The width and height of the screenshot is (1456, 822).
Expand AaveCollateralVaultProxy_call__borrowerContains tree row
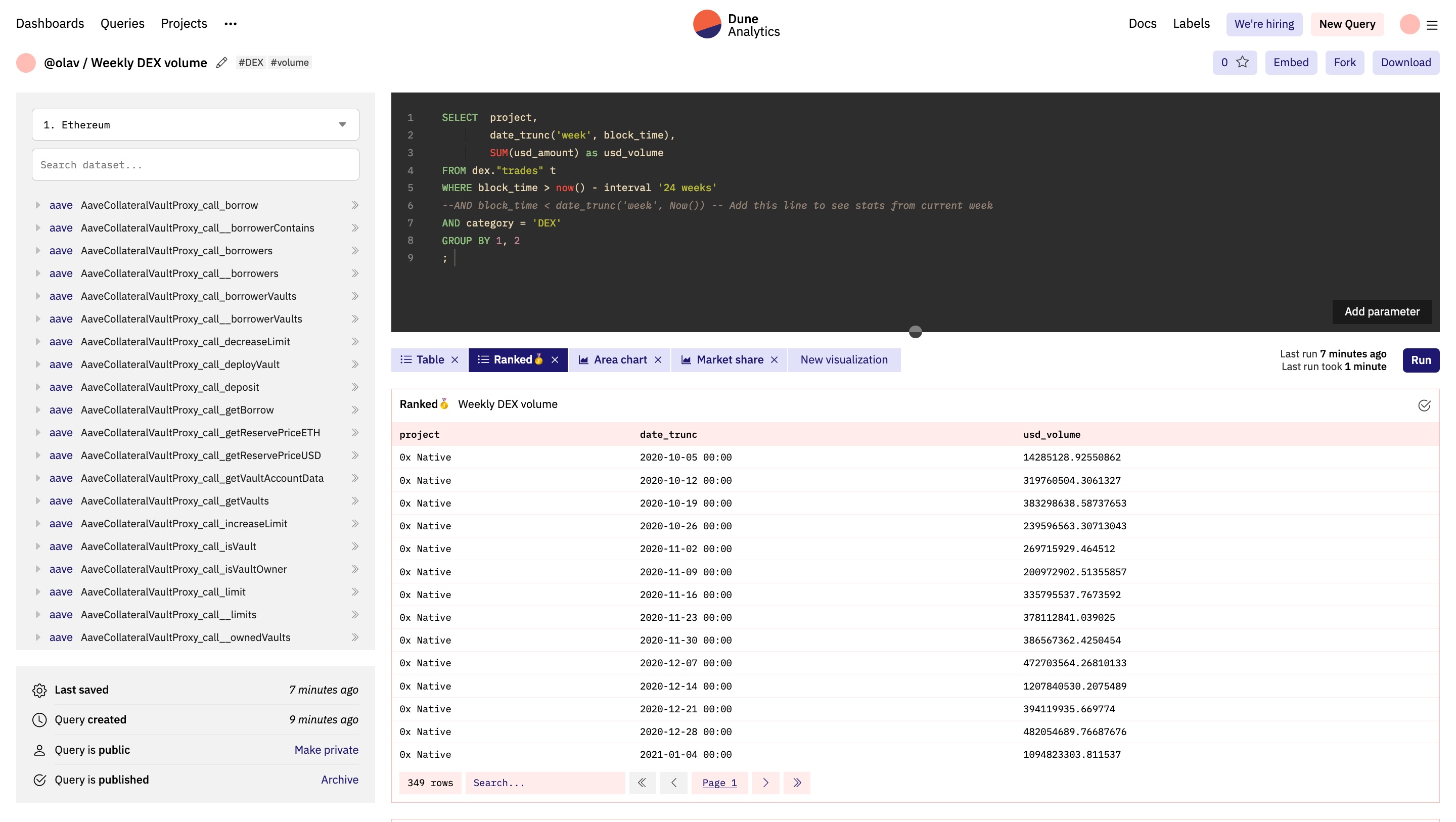pyautogui.click(x=38, y=228)
